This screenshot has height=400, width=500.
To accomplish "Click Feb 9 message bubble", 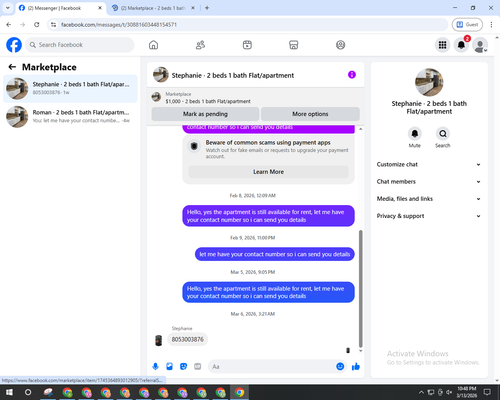I will [275, 254].
